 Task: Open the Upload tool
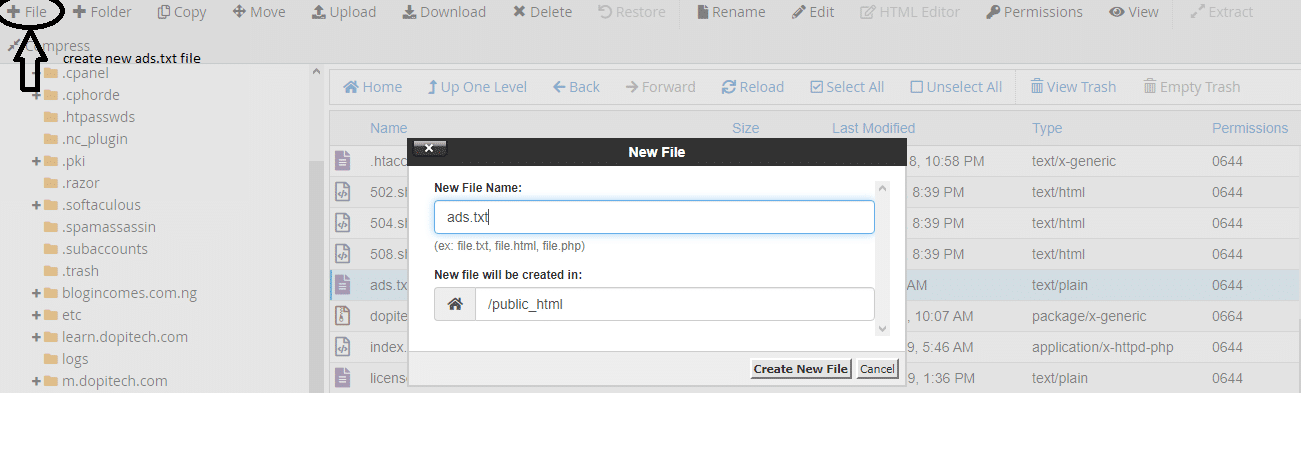[344, 12]
